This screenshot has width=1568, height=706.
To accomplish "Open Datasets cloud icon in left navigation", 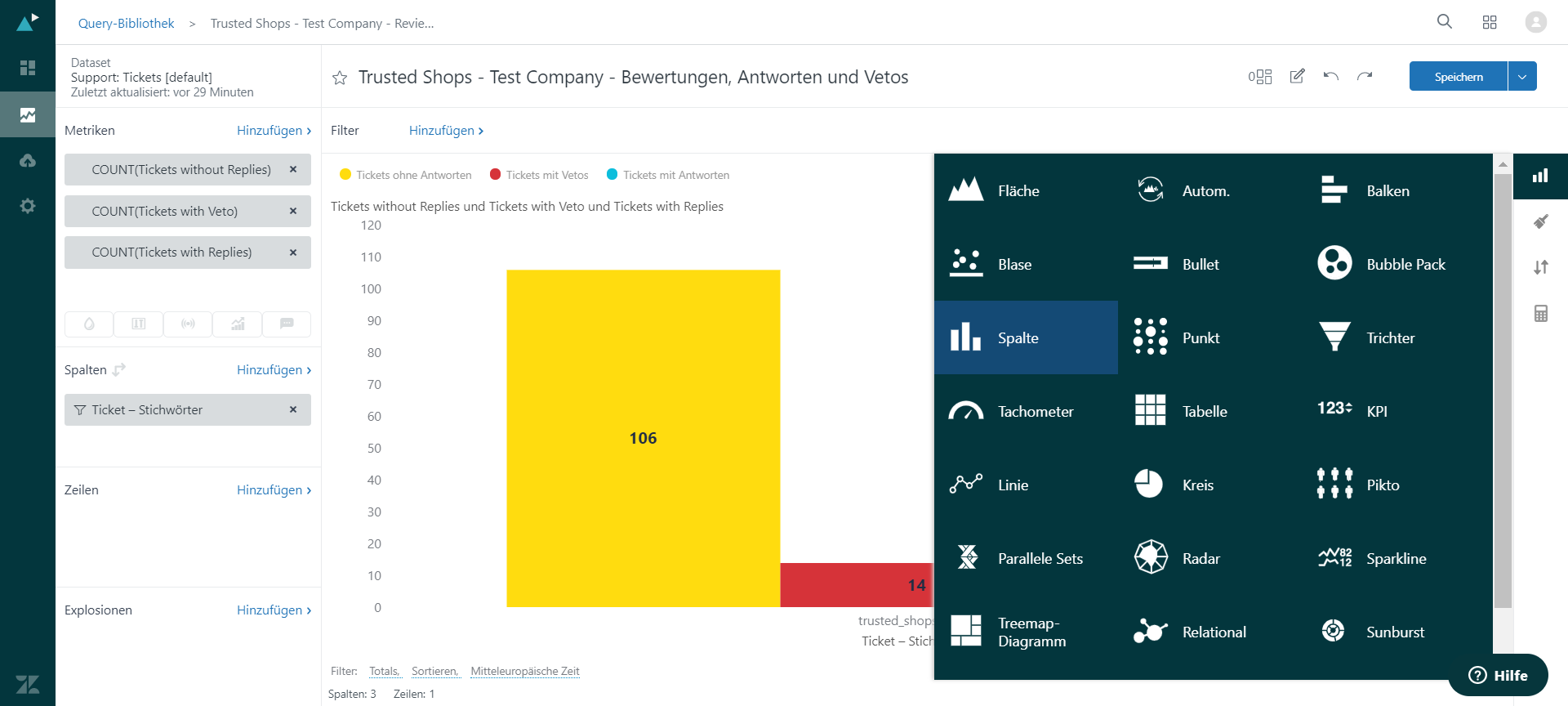I will point(28,160).
